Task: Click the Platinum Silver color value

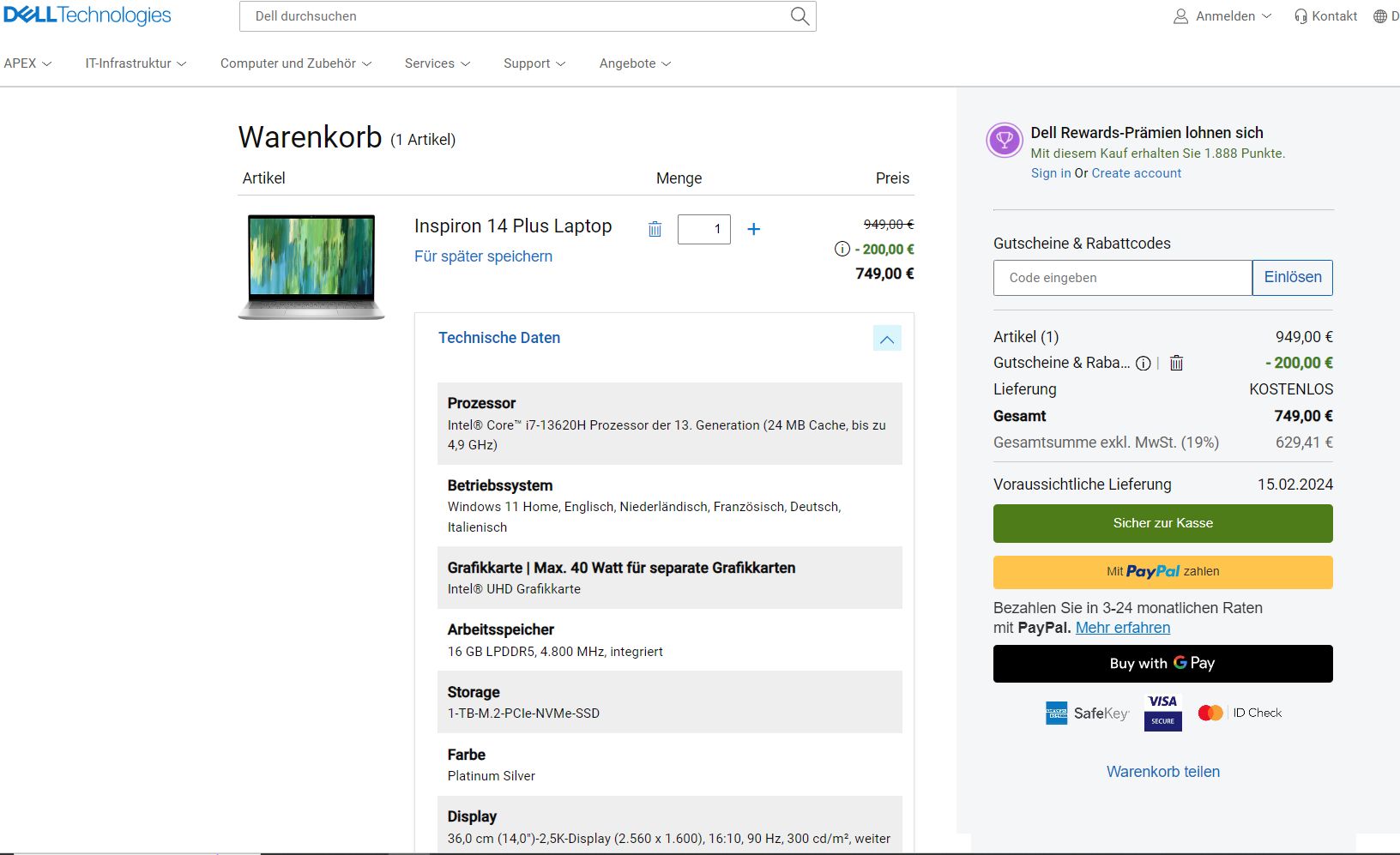Action: pyautogui.click(x=492, y=776)
